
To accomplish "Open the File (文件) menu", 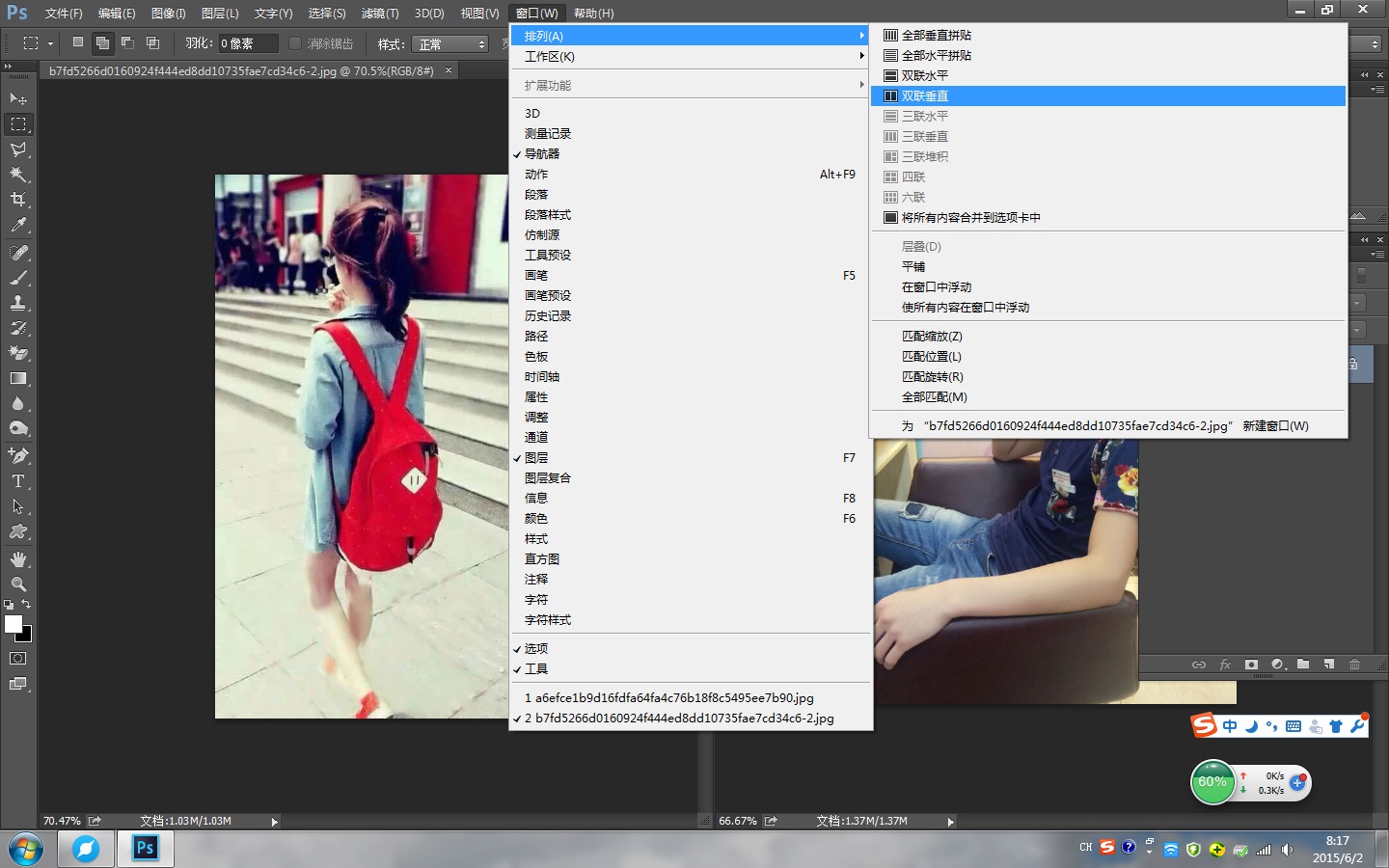I will [64, 14].
